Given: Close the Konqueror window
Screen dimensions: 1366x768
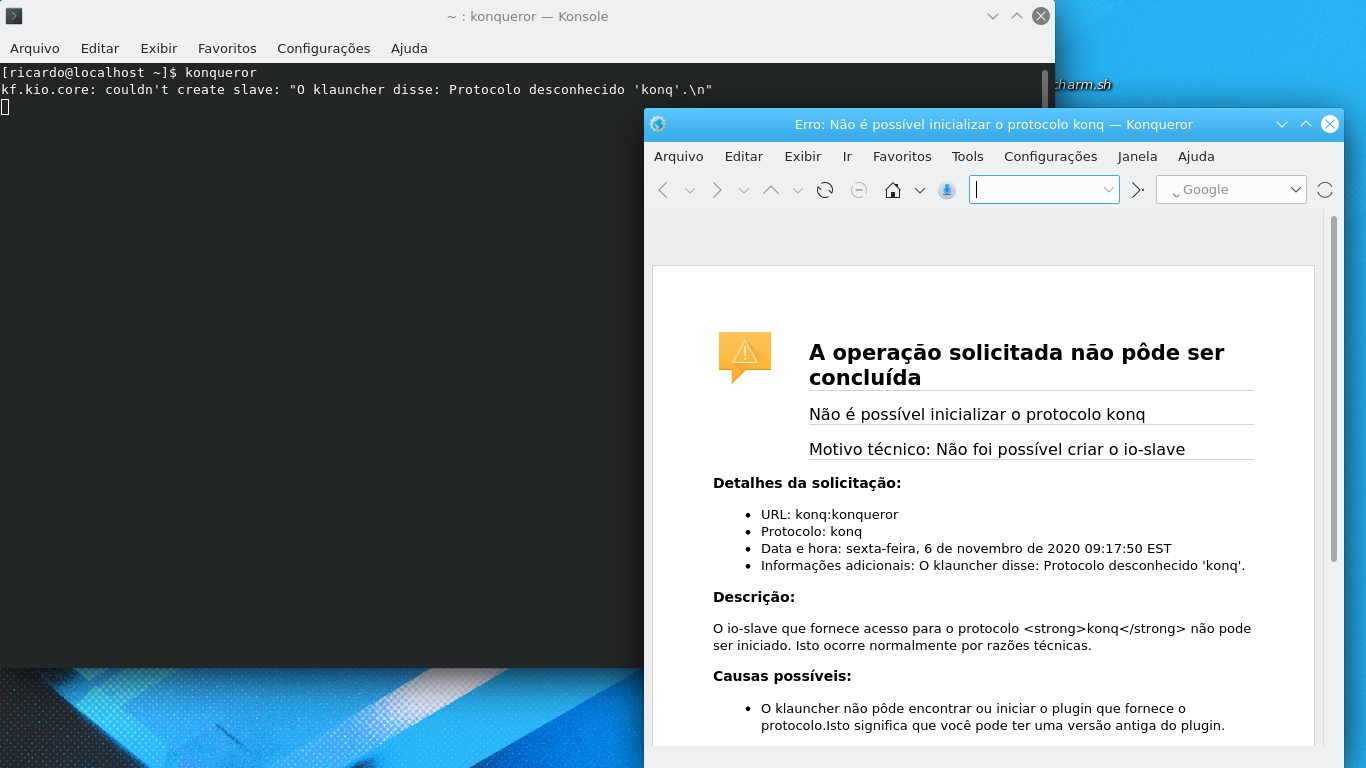Looking at the screenshot, I should [x=1330, y=124].
